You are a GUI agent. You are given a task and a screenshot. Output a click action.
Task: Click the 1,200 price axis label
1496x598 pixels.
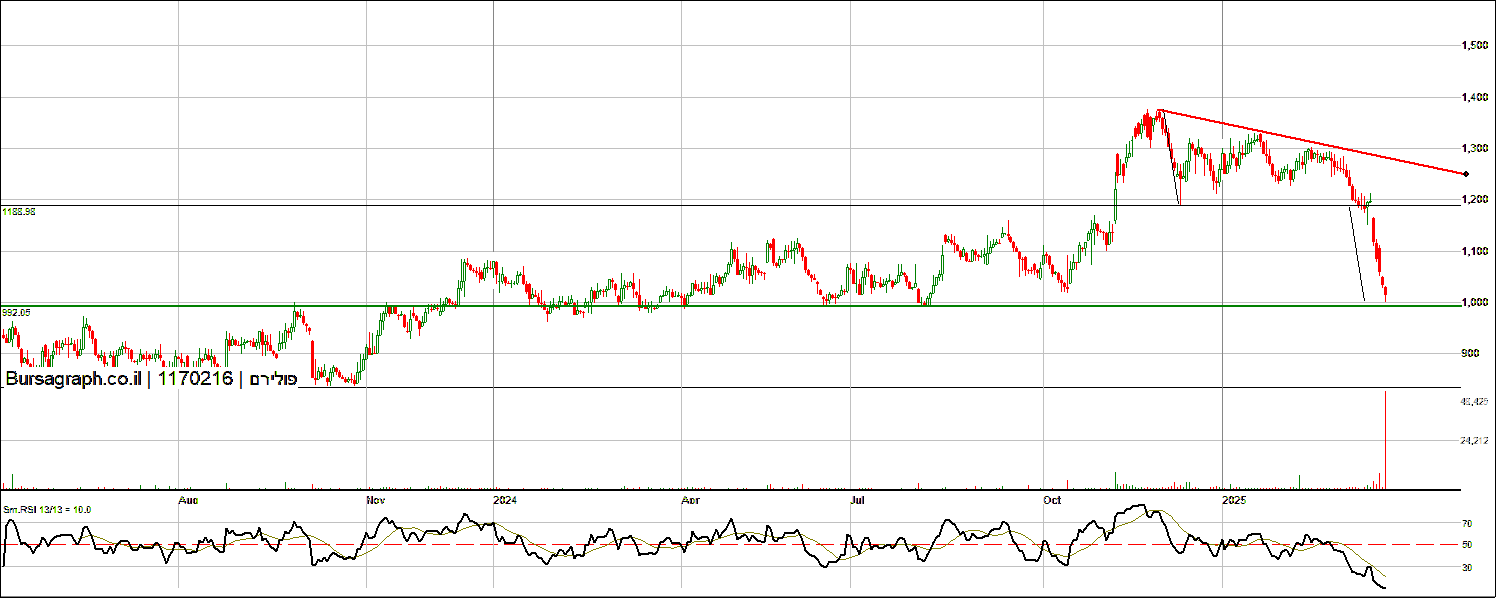1473,200
